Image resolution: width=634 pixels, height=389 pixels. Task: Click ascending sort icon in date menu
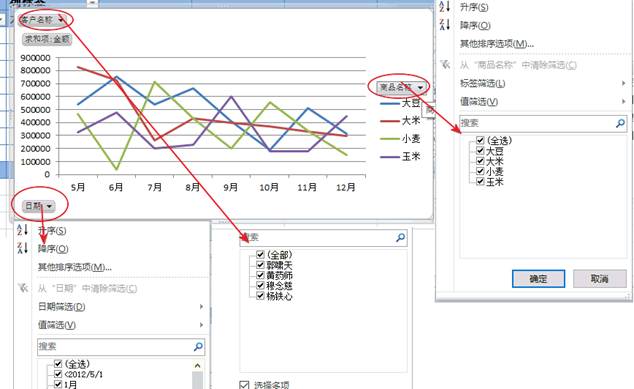(x=22, y=230)
